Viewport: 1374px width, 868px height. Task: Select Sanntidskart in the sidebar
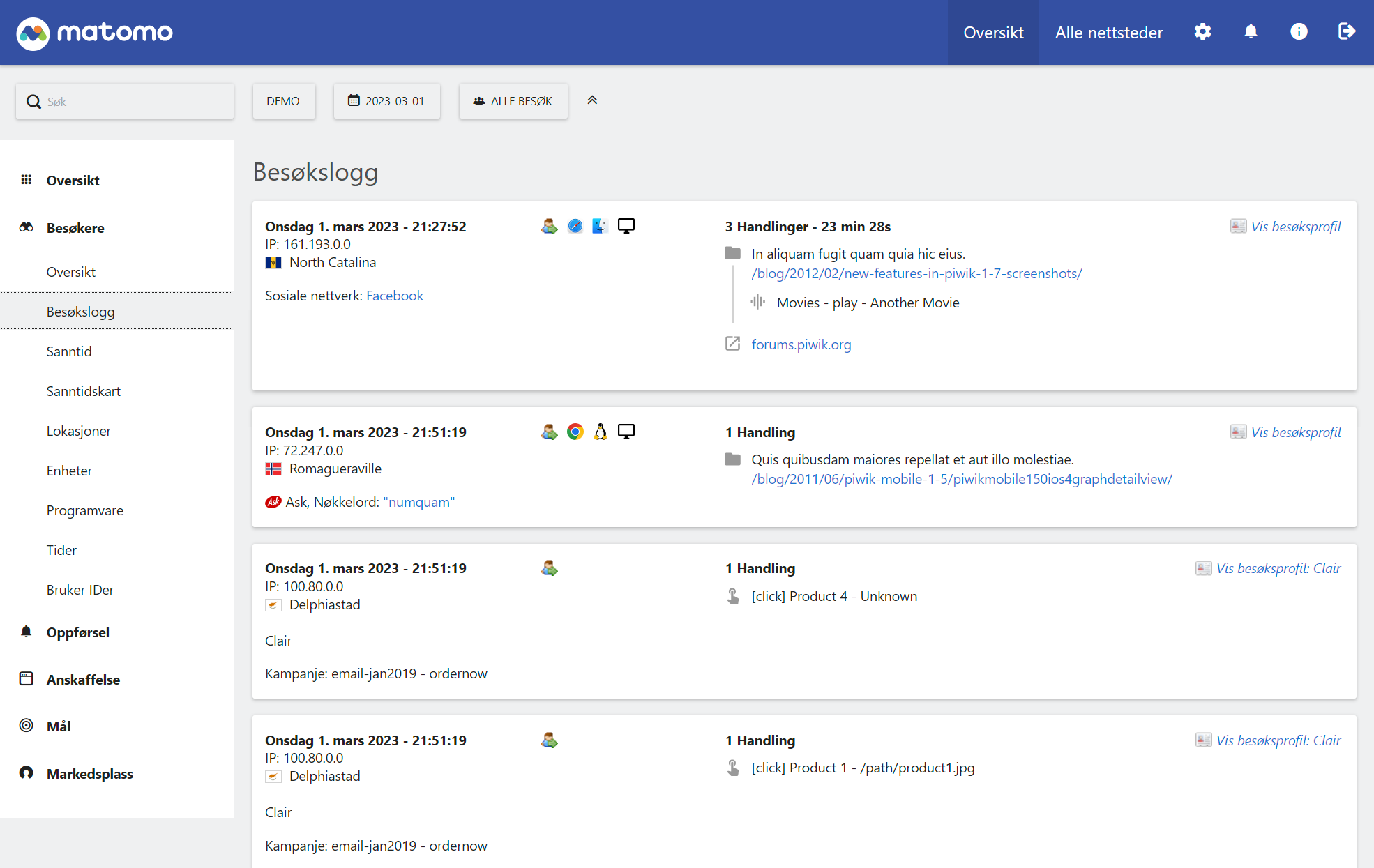point(83,391)
